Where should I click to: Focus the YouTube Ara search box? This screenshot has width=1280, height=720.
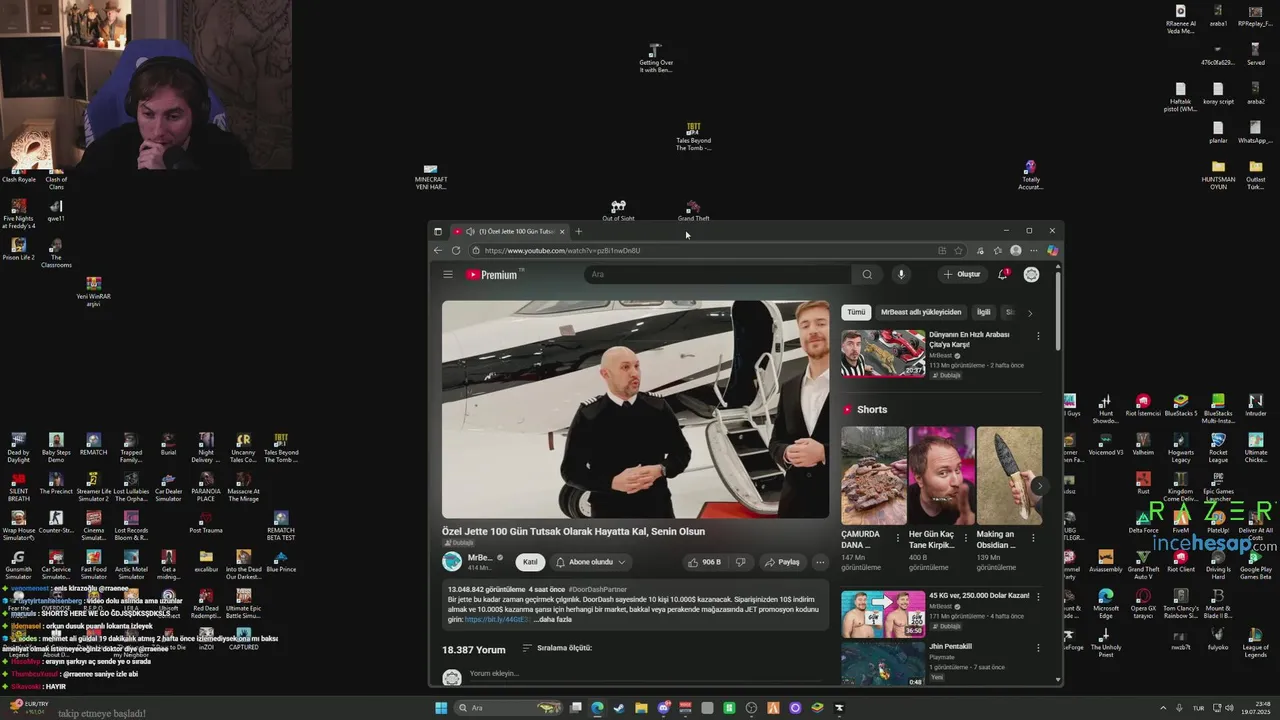(x=719, y=274)
